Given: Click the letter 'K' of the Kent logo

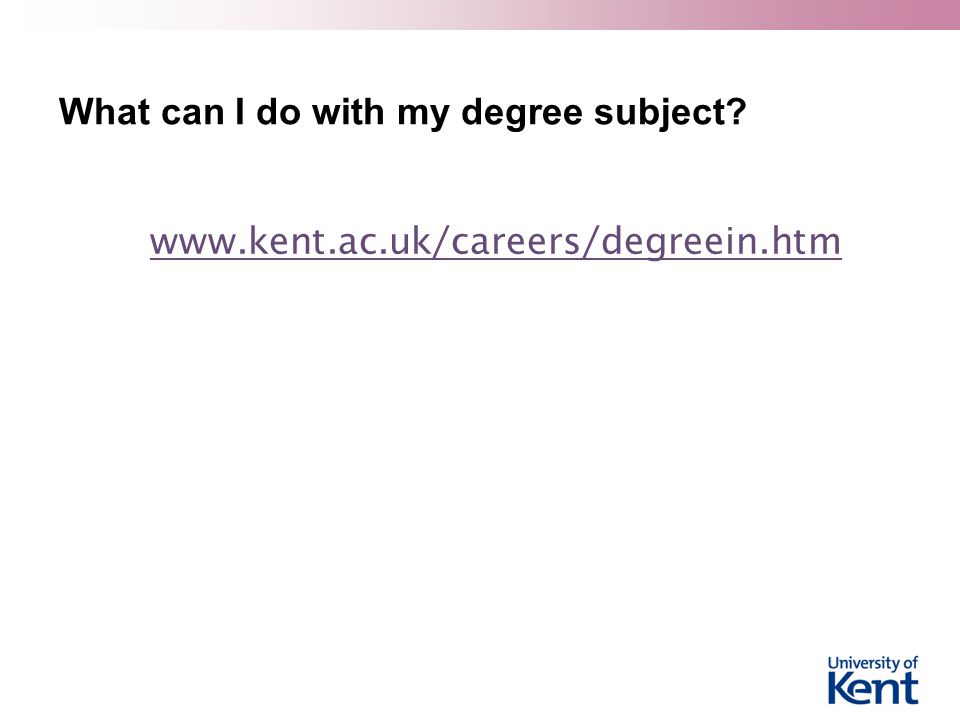Looking at the screenshot, I should click(841, 689).
